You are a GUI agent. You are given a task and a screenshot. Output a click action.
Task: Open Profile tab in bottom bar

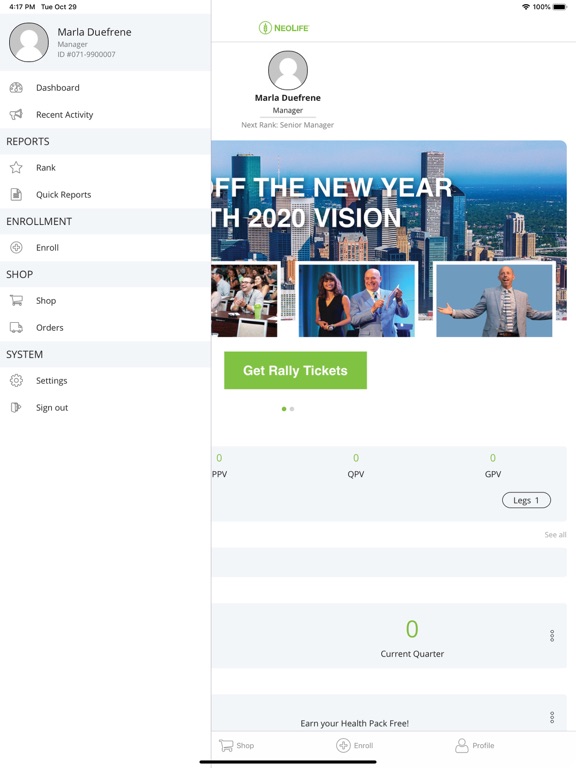click(475, 745)
